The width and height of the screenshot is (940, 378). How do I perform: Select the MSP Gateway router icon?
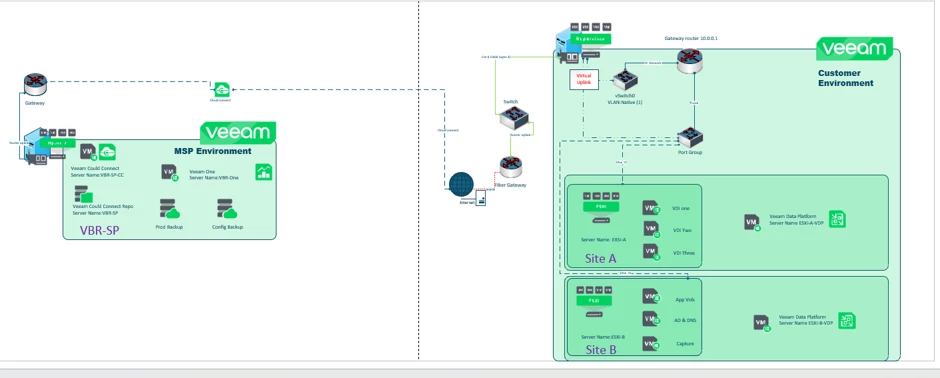click(35, 84)
